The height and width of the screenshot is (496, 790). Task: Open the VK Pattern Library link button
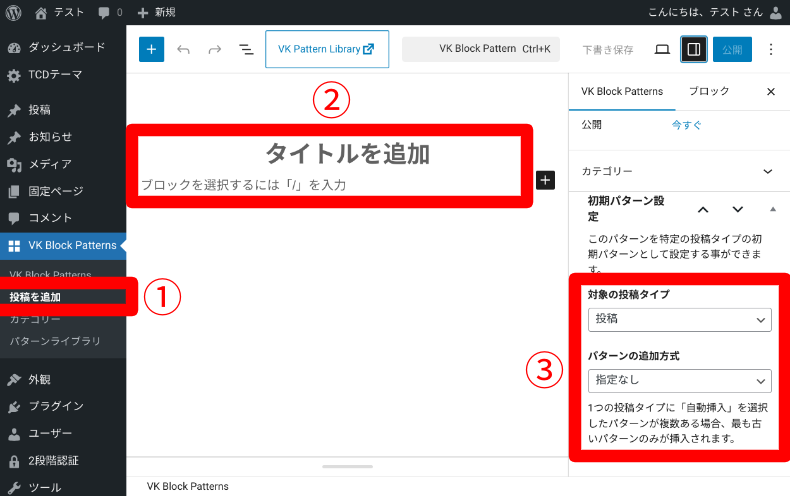[327, 49]
